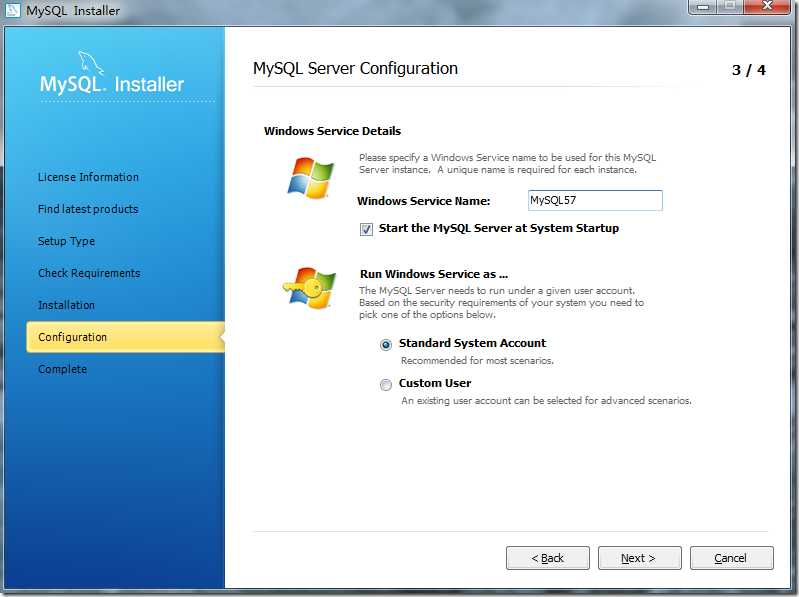Cancel the MySQL installation
Image resolution: width=799 pixels, height=597 pixels.
732,558
